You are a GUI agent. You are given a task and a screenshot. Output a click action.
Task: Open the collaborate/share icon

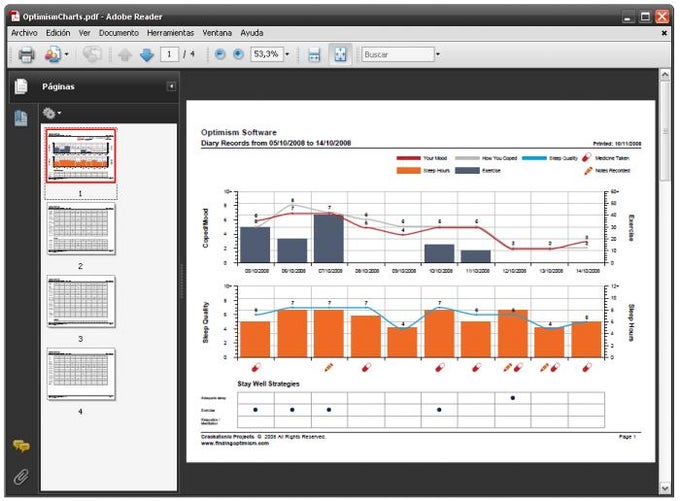(x=53, y=55)
